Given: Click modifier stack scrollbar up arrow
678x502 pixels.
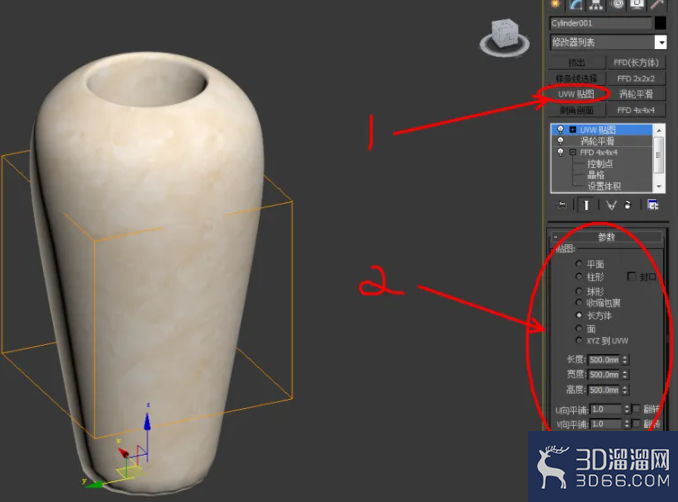Looking at the screenshot, I should [x=659, y=130].
